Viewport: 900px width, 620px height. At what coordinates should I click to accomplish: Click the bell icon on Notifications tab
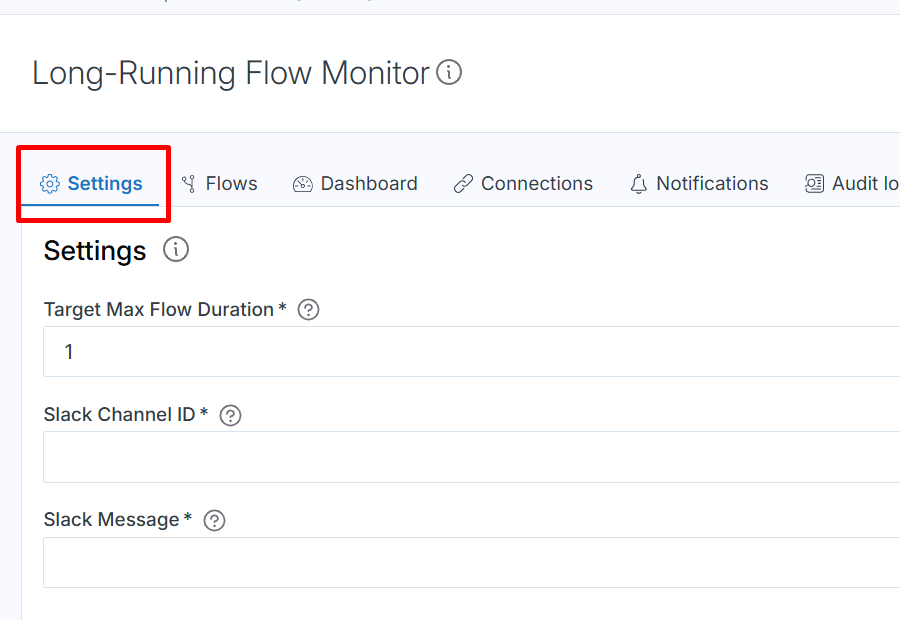(x=639, y=184)
